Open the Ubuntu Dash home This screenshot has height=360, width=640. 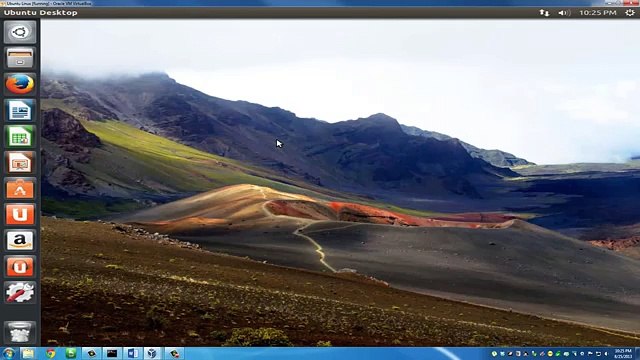tap(20, 32)
